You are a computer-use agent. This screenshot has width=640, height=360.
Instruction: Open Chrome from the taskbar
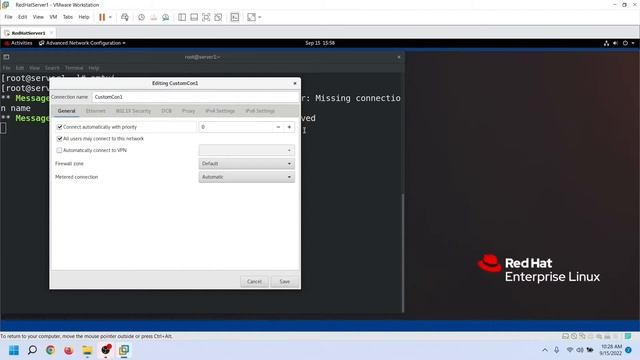pyautogui.click(x=51, y=350)
